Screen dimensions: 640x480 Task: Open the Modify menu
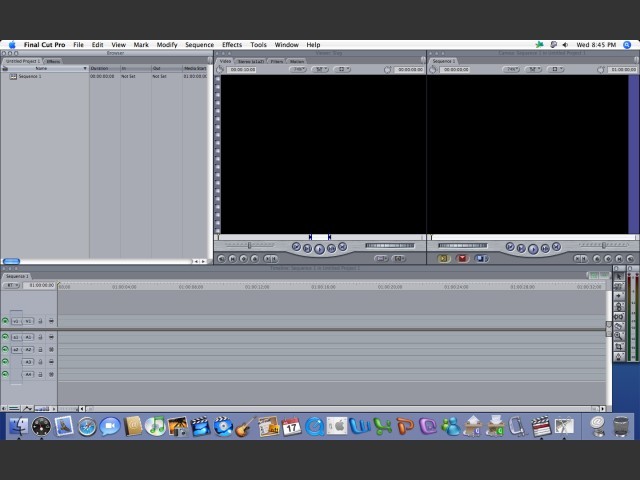pos(167,45)
